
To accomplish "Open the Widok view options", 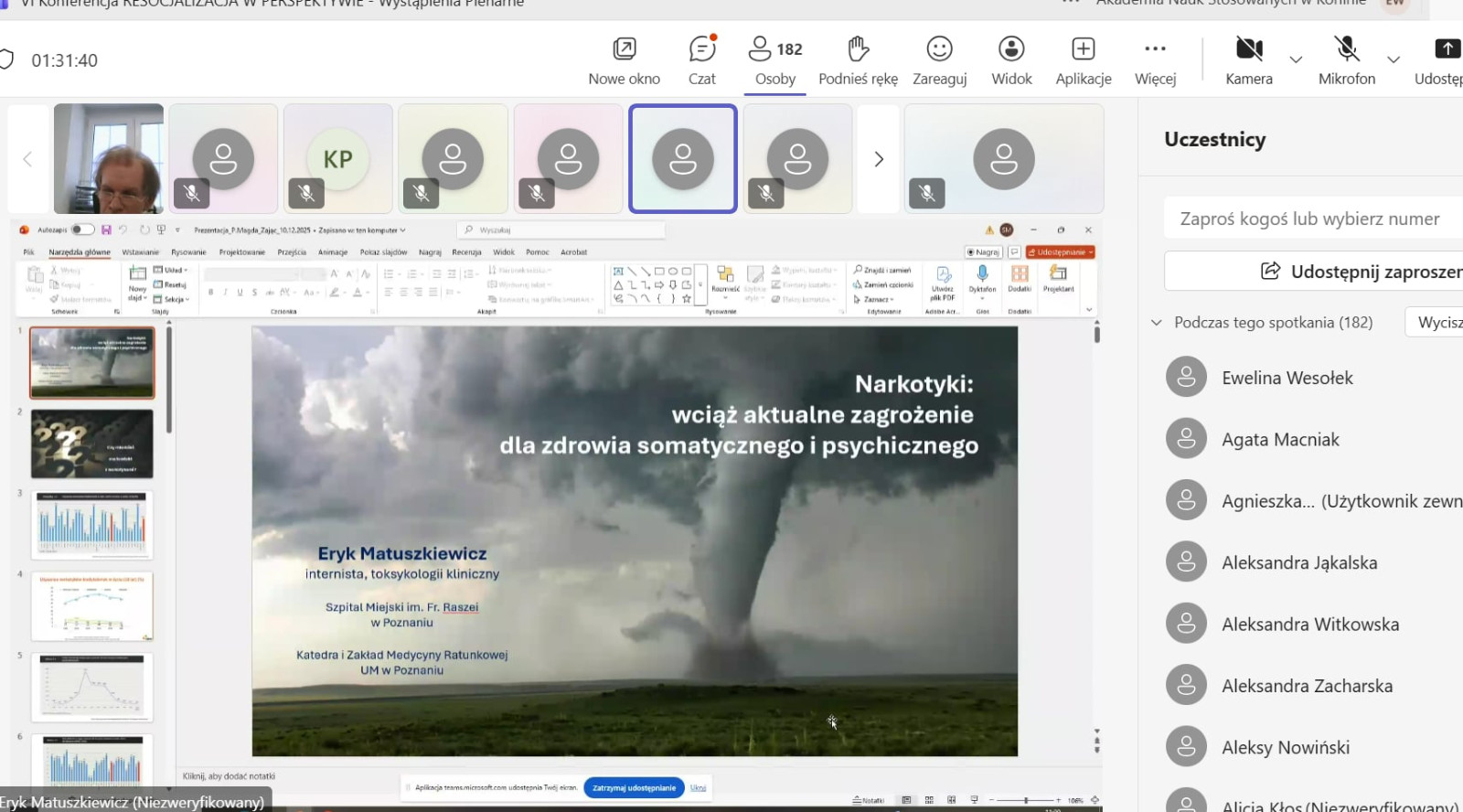I will click(1011, 59).
